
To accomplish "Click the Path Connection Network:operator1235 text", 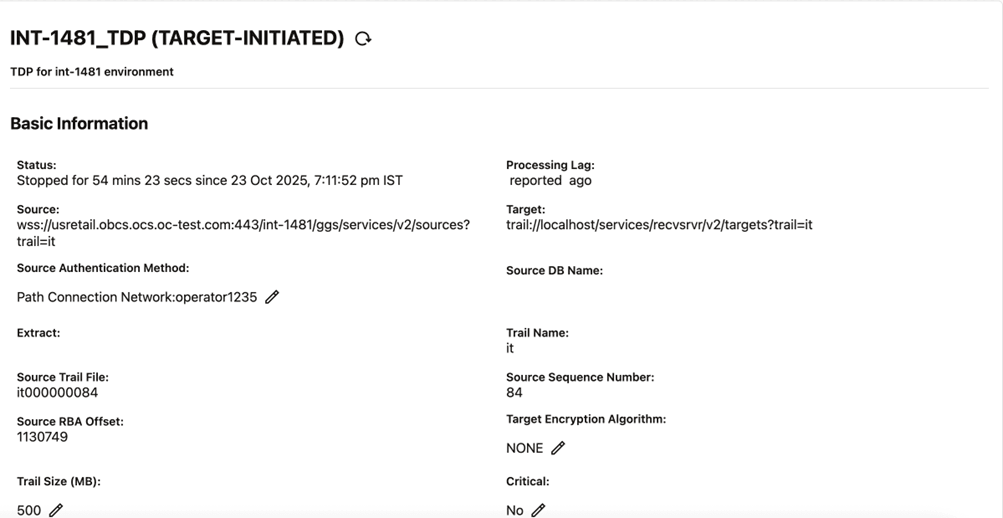I will [x=137, y=297].
